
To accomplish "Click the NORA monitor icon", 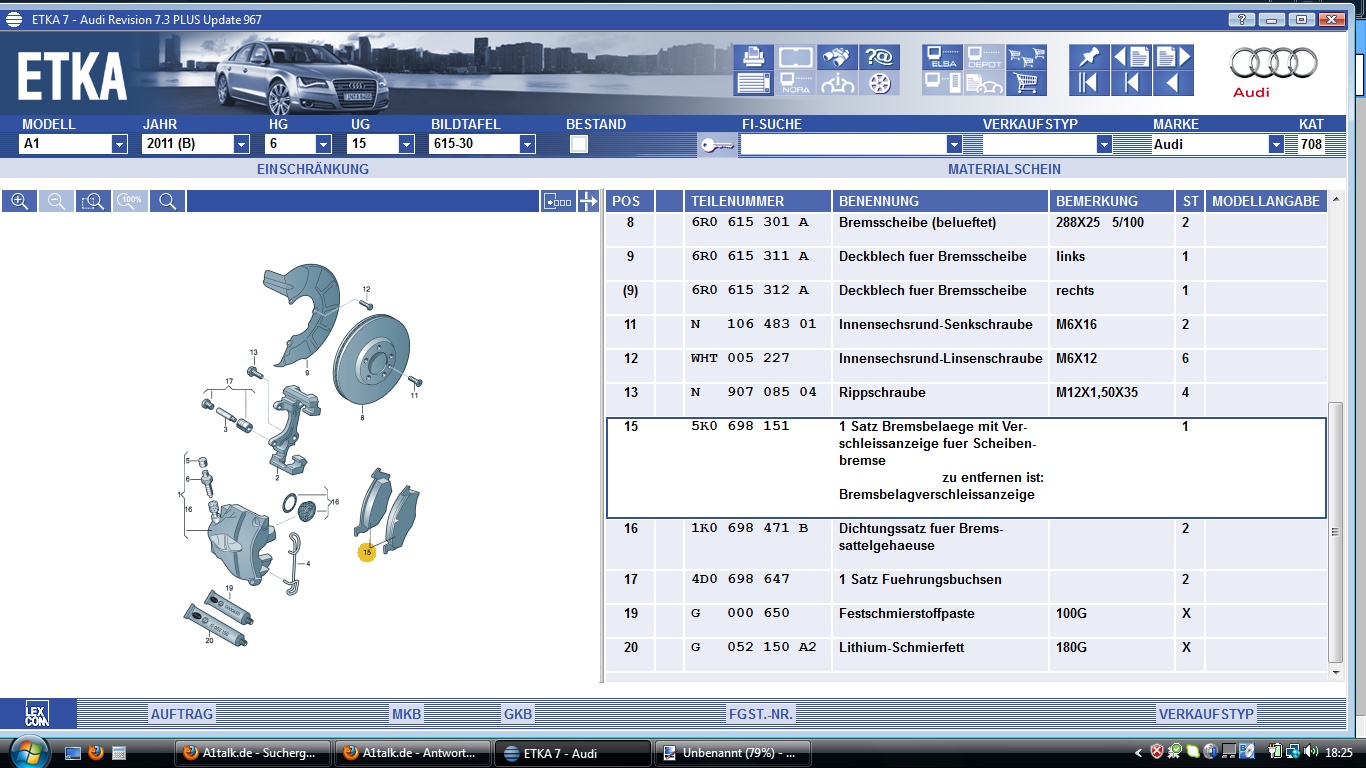I will [796, 83].
